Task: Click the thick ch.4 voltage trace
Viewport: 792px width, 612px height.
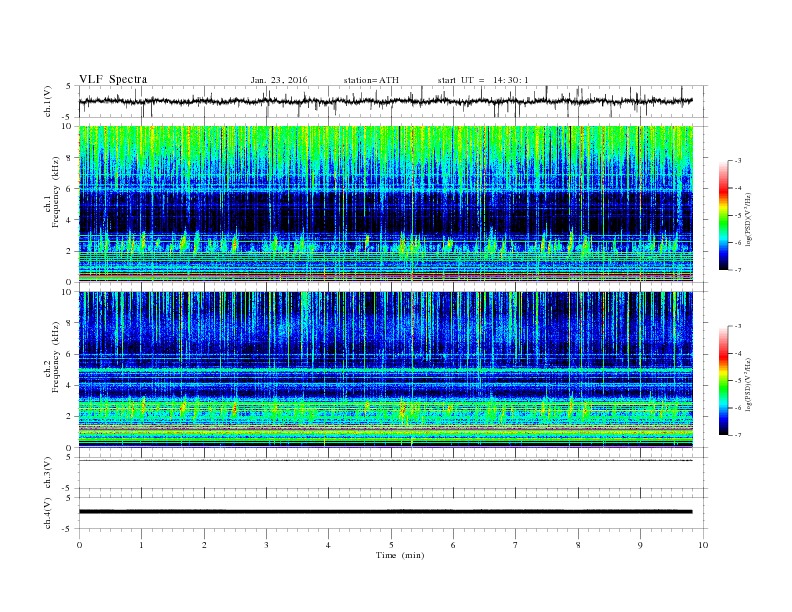Action: (386, 512)
